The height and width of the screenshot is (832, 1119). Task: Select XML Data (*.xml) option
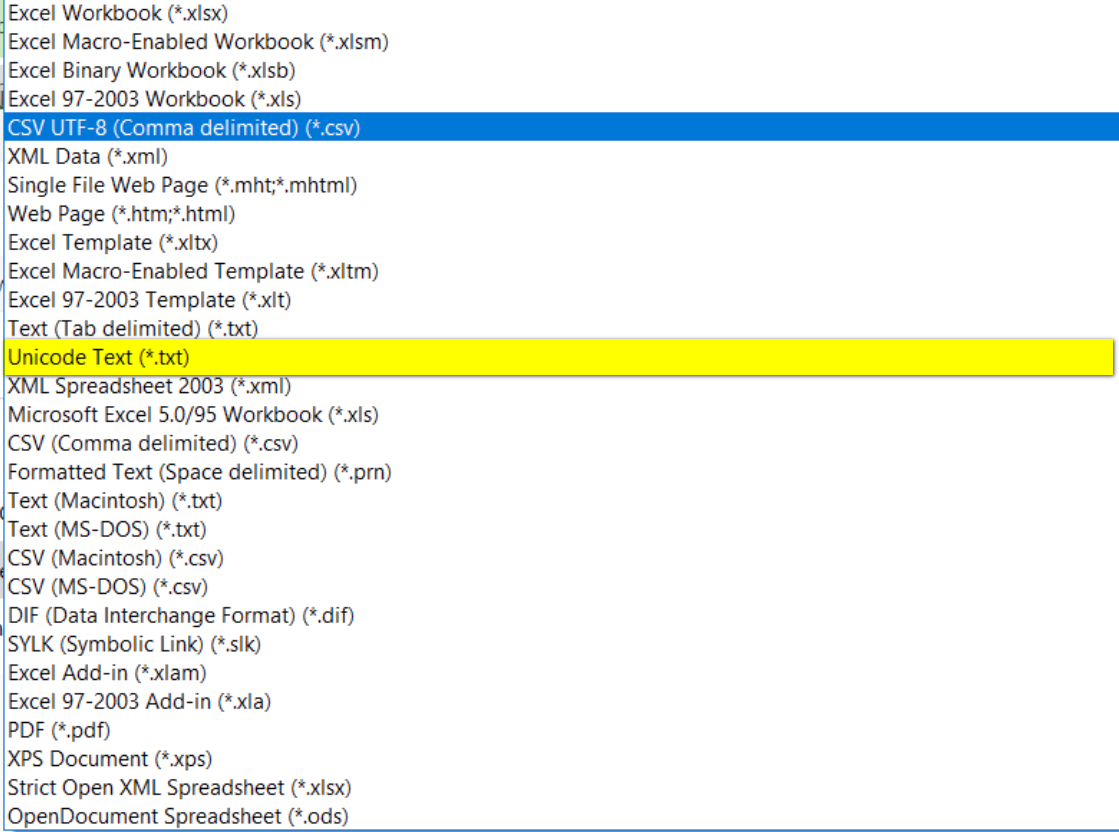click(x=561, y=156)
